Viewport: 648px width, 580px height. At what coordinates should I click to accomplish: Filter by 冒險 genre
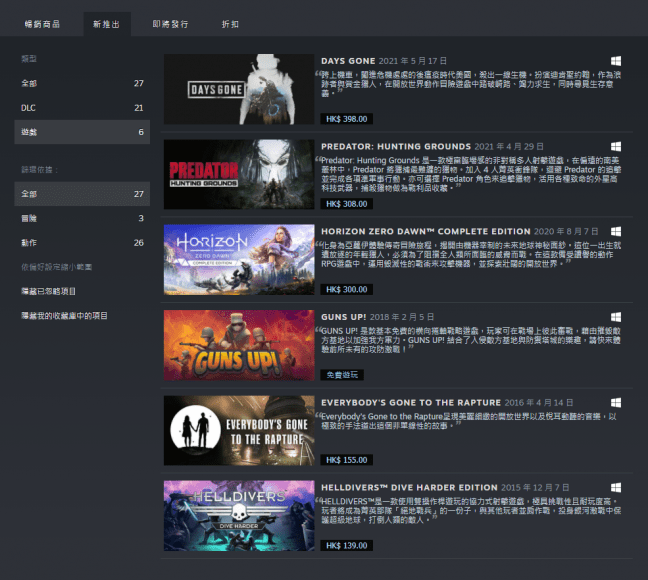click(x=82, y=218)
